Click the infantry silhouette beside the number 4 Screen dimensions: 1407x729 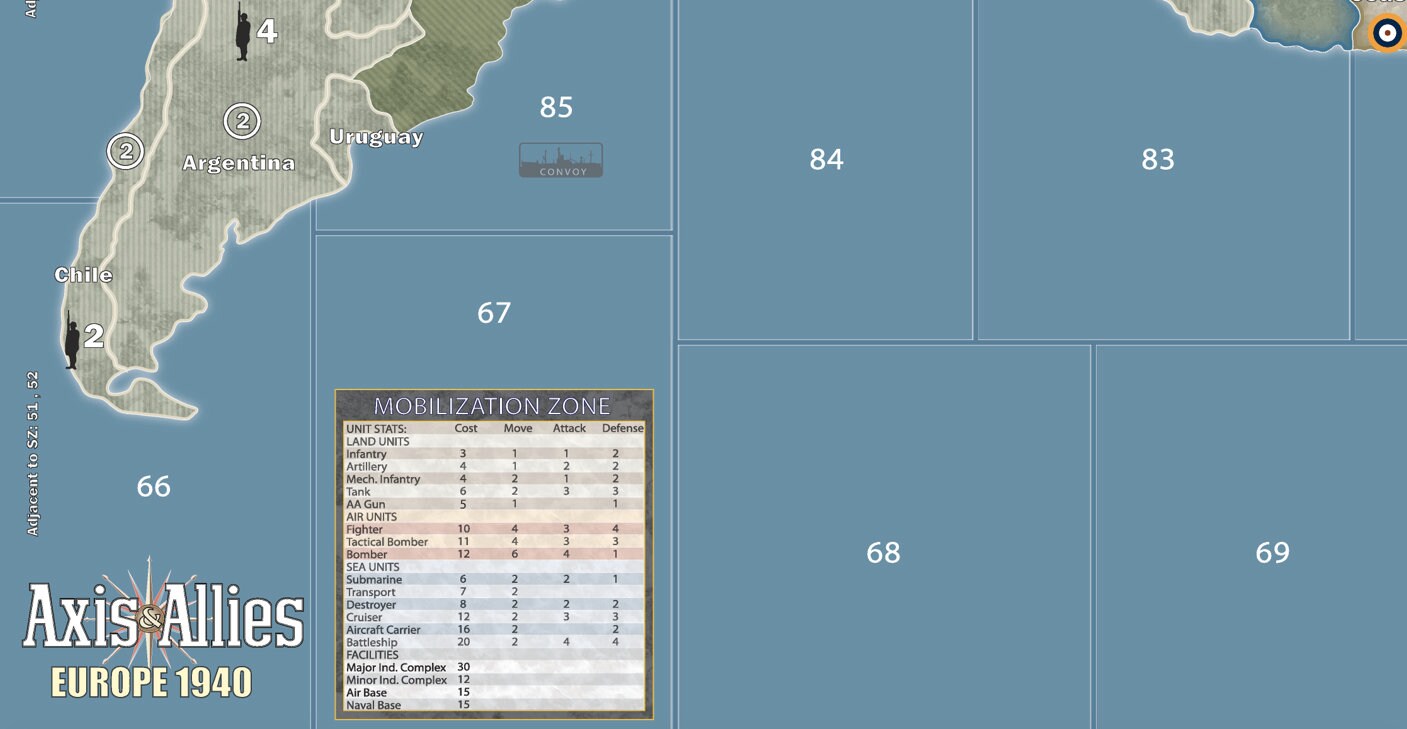[242, 31]
